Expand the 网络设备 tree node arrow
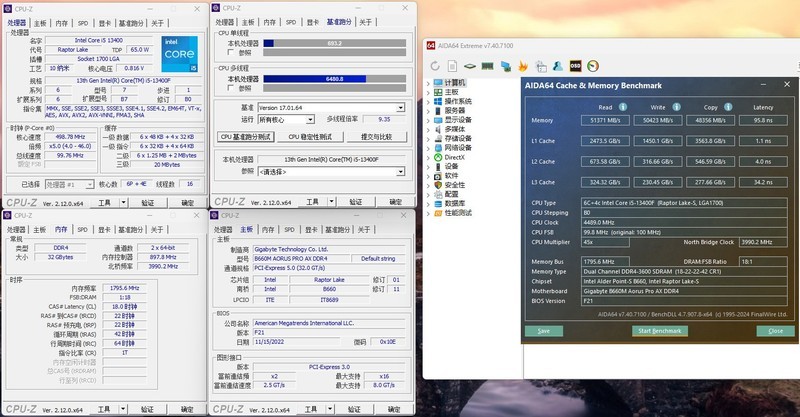The image size is (800, 417). (428, 148)
